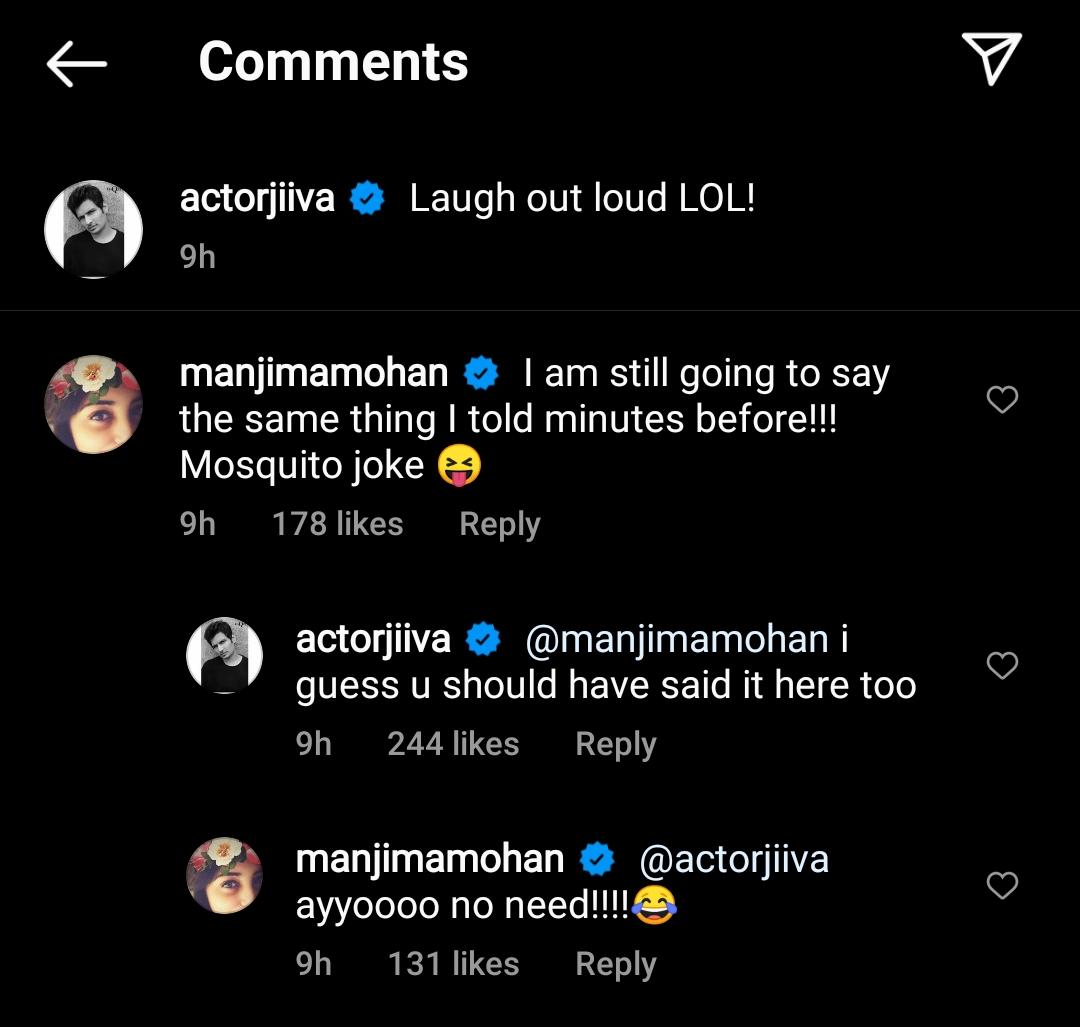This screenshot has height=1027, width=1080.
Task: Like manjimamohan's mosquito joke comment heart
Action: tap(1002, 400)
